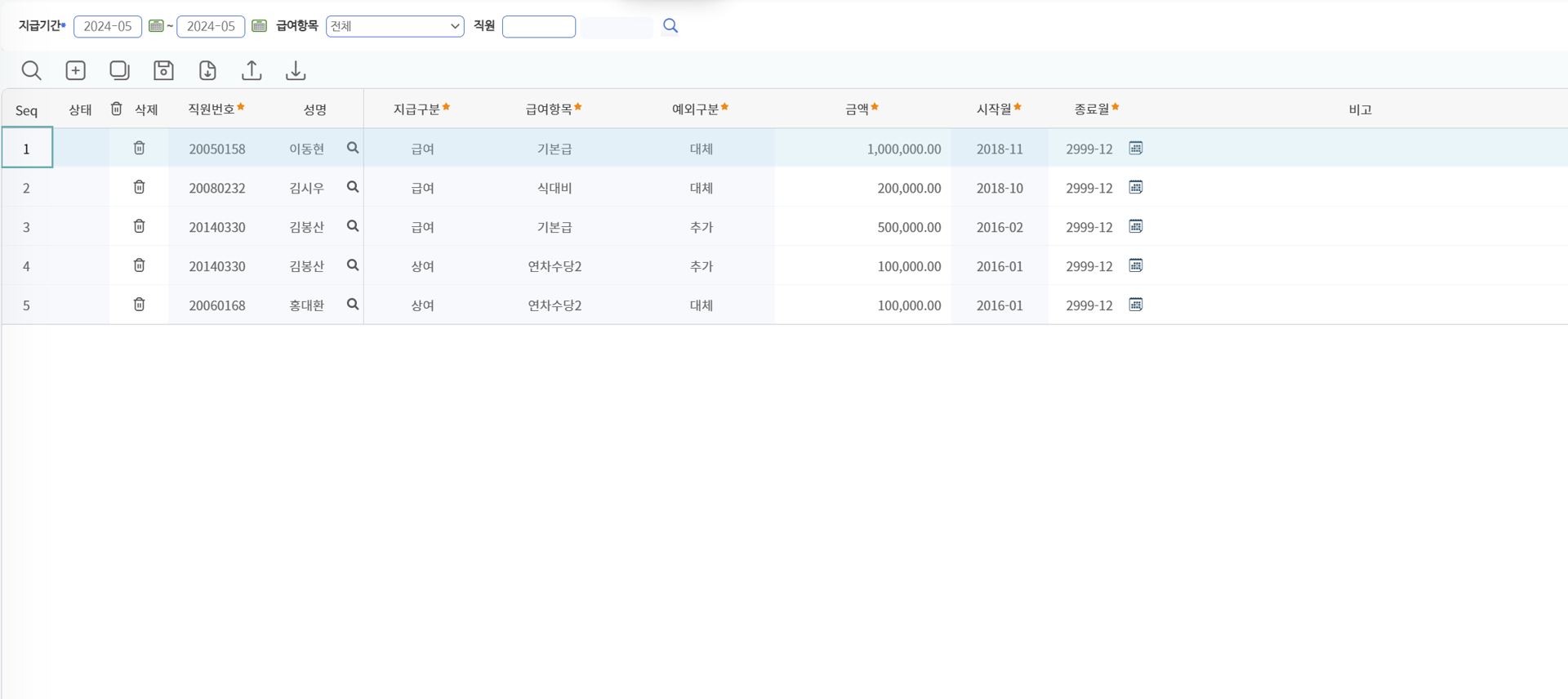
Task: Delete the row for 이동현
Action: click(140, 148)
